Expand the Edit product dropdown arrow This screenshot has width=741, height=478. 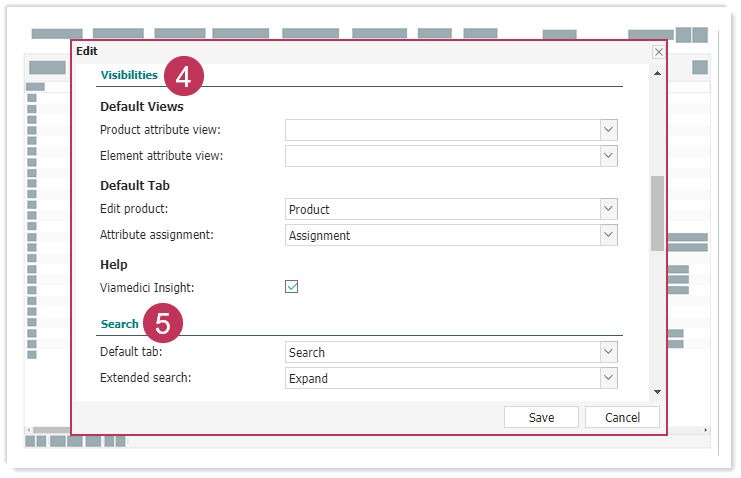(608, 209)
